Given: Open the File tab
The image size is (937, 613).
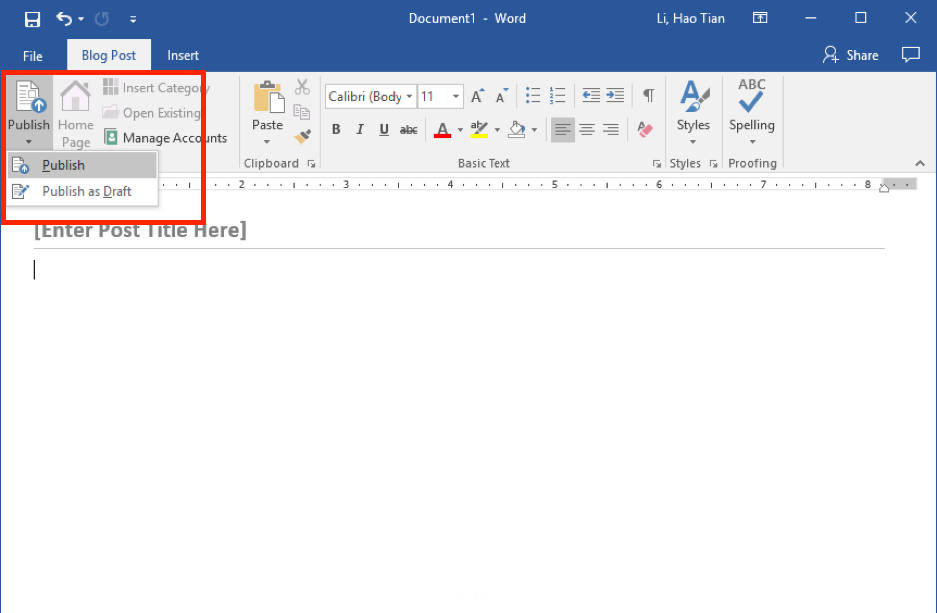Looking at the screenshot, I should pos(32,56).
